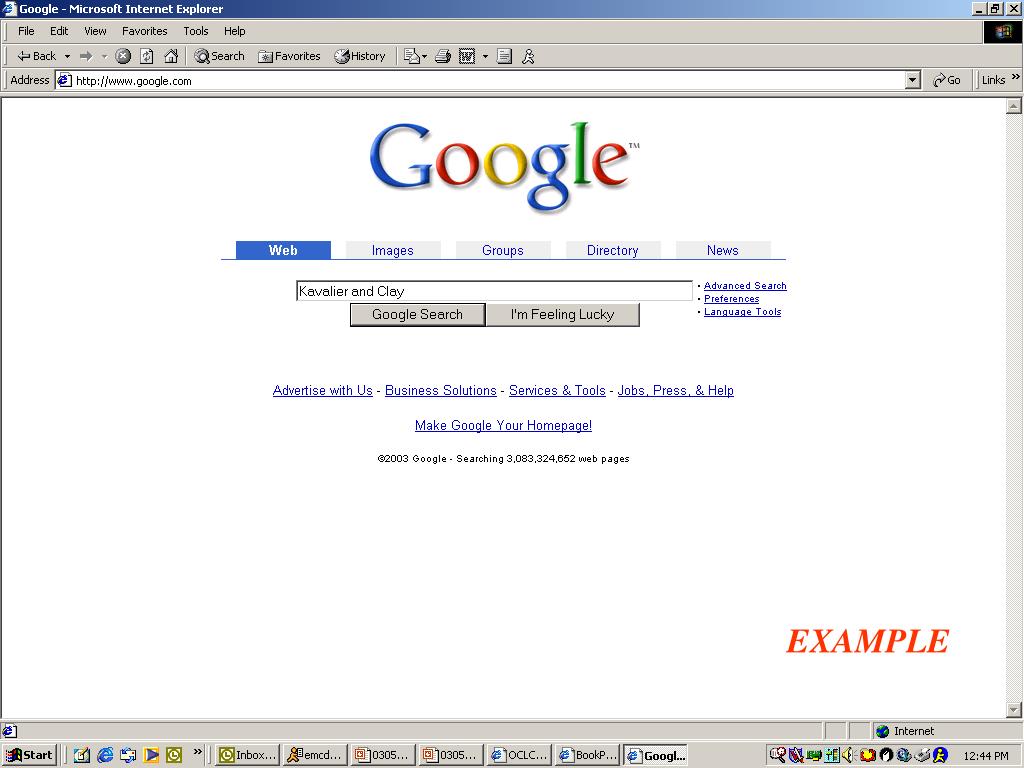Click the Stop loading icon

point(123,56)
